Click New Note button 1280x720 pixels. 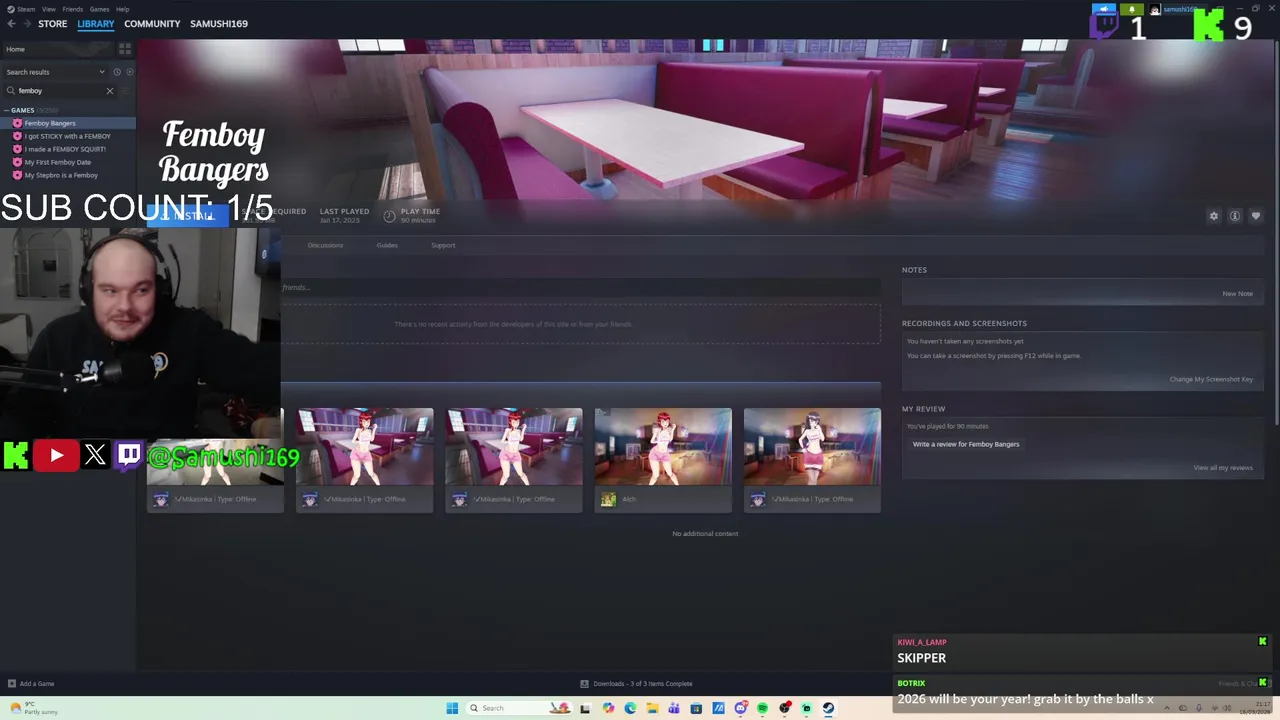[x=1237, y=294]
